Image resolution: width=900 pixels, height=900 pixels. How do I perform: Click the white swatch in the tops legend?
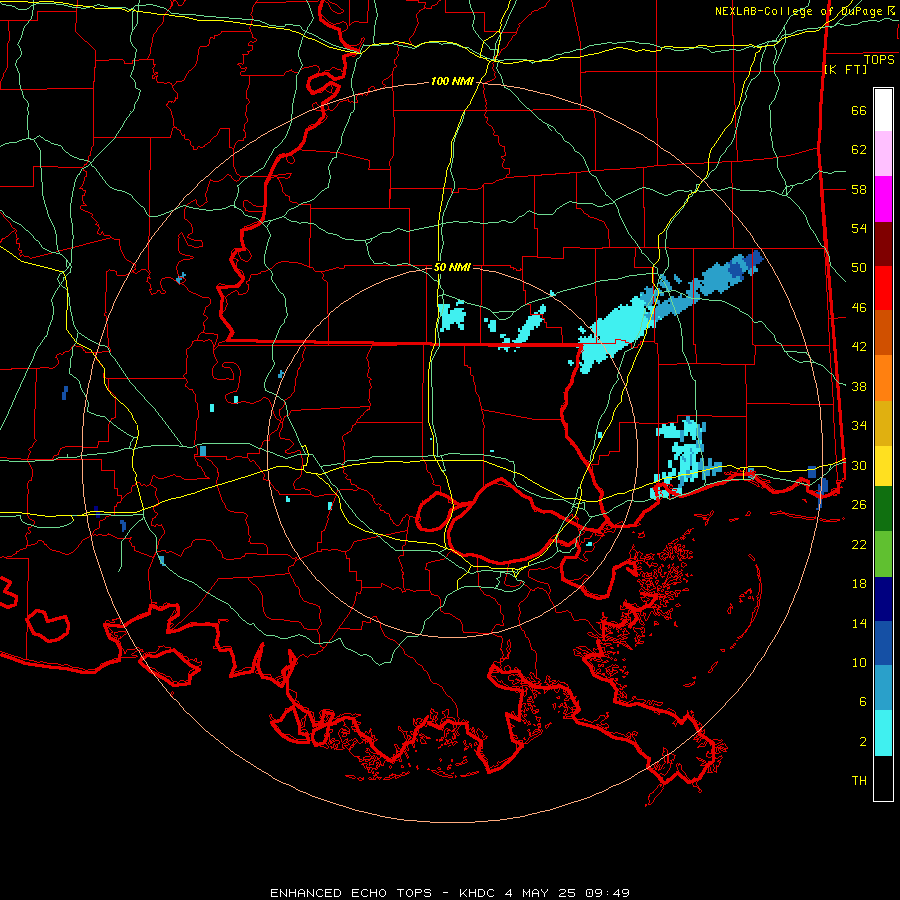(x=883, y=110)
